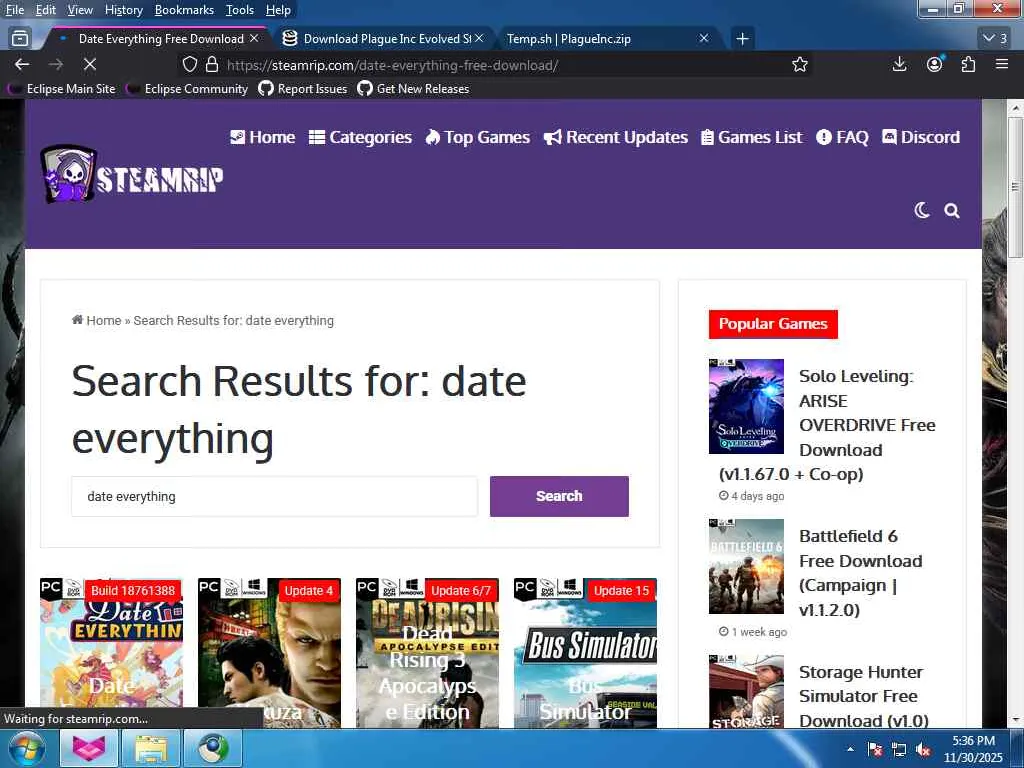Click the scrollbar down arrow

click(1015, 720)
